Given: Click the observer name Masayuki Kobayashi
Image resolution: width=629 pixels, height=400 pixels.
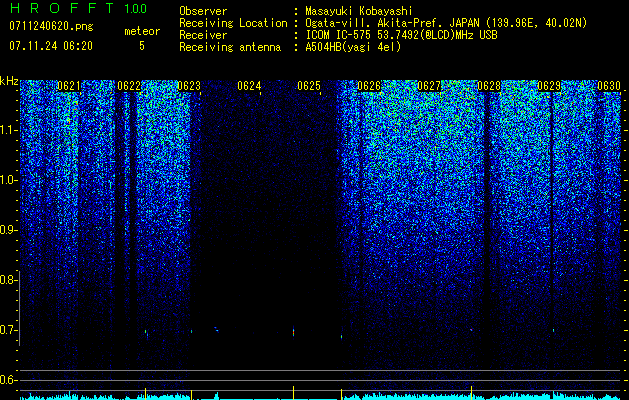Looking at the screenshot, I should 359,11.
